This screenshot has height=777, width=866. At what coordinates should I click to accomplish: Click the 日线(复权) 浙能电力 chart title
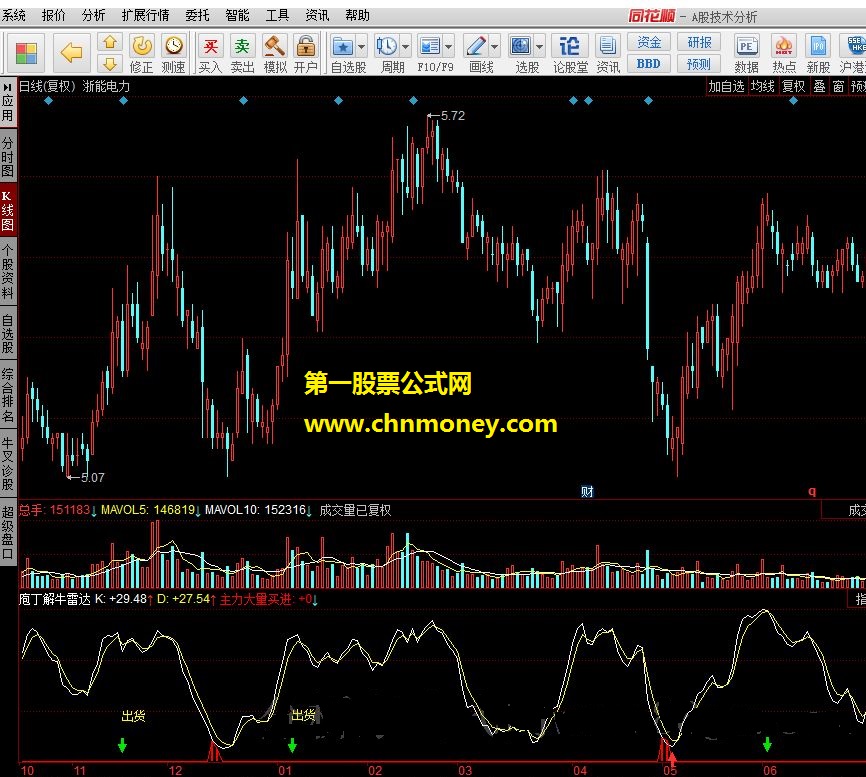75,86
